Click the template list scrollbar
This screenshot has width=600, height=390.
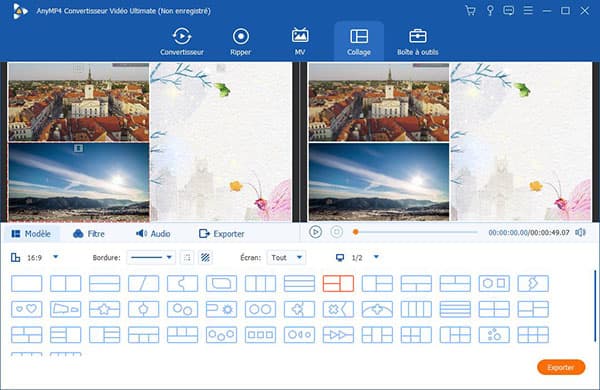[595, 306]
